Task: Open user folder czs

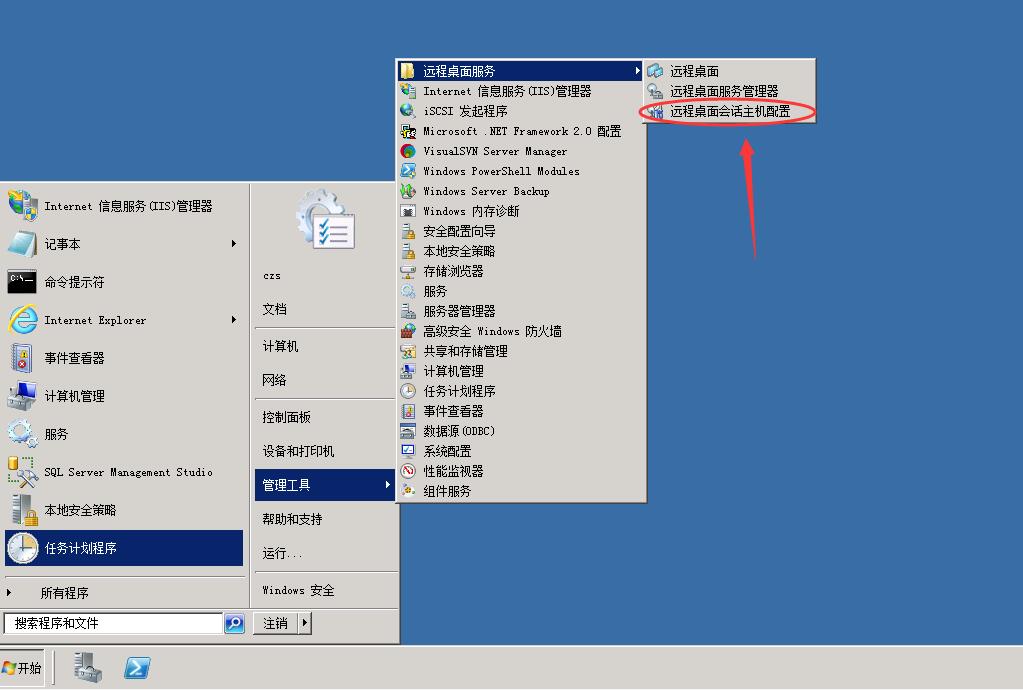Action: (x=272, y=276)
